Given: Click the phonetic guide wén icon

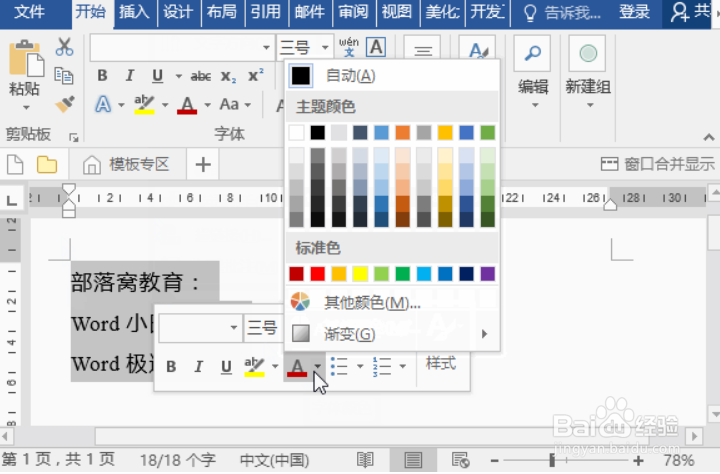Looking at the screenshot, I should (x=349, y=47).
